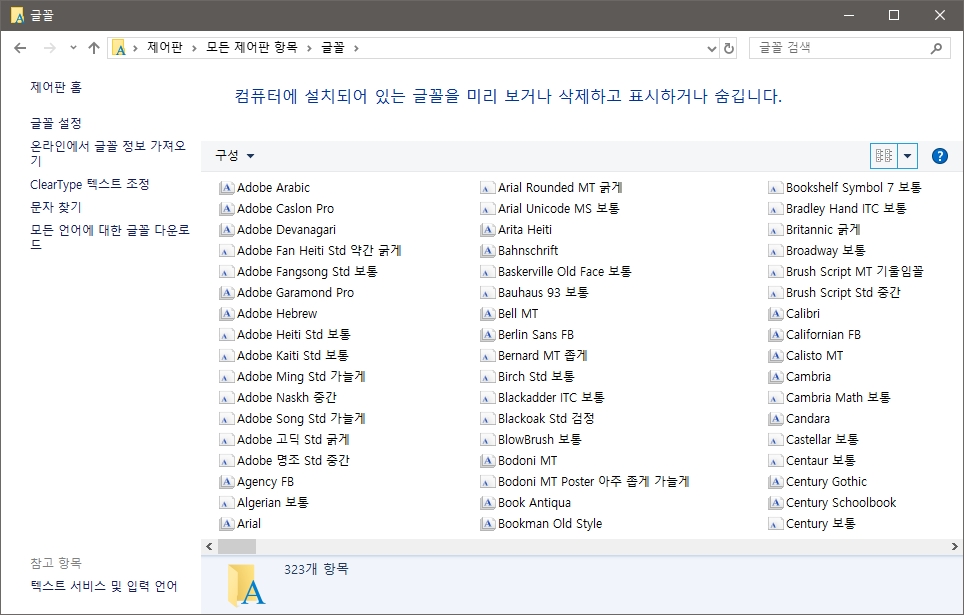The width and height of the screenshot is (964, 615).
Task: Select Cambria Math 보통 font
Action: [829, 398]
